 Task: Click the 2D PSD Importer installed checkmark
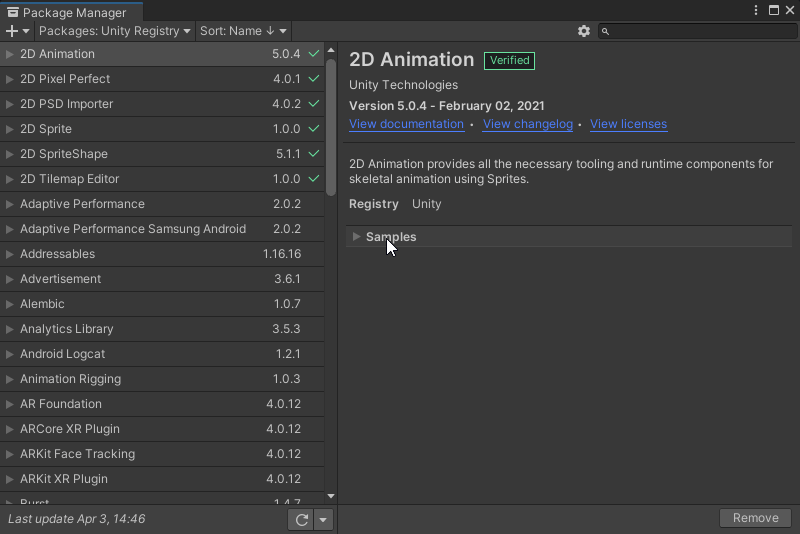[314, 104]
